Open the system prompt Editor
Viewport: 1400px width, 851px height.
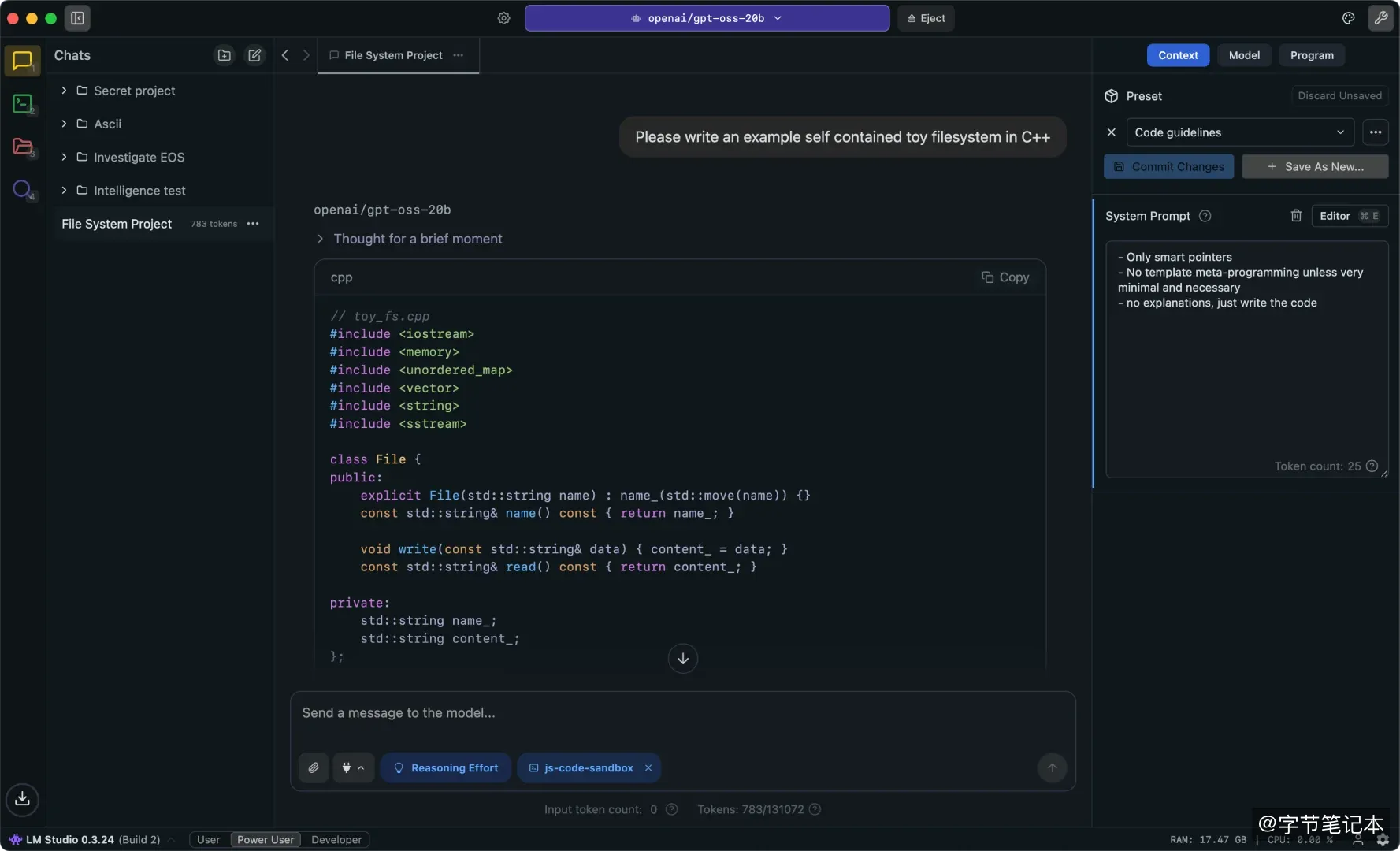[1350, 216]
